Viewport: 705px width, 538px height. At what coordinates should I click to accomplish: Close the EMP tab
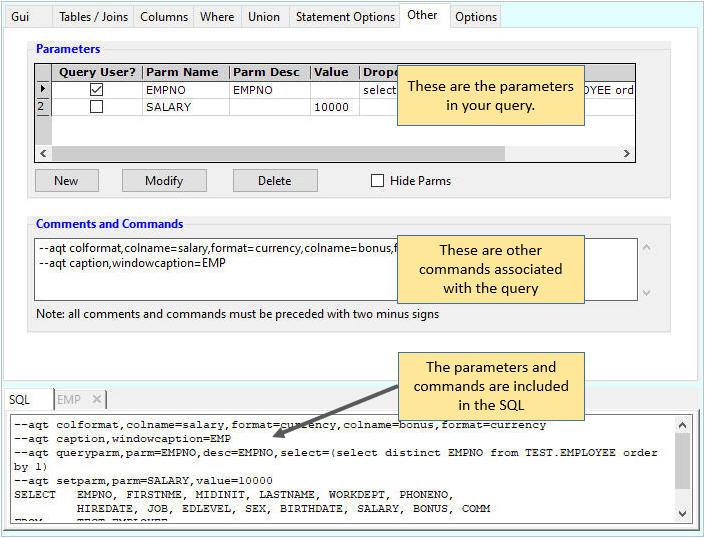click(96, 399)
